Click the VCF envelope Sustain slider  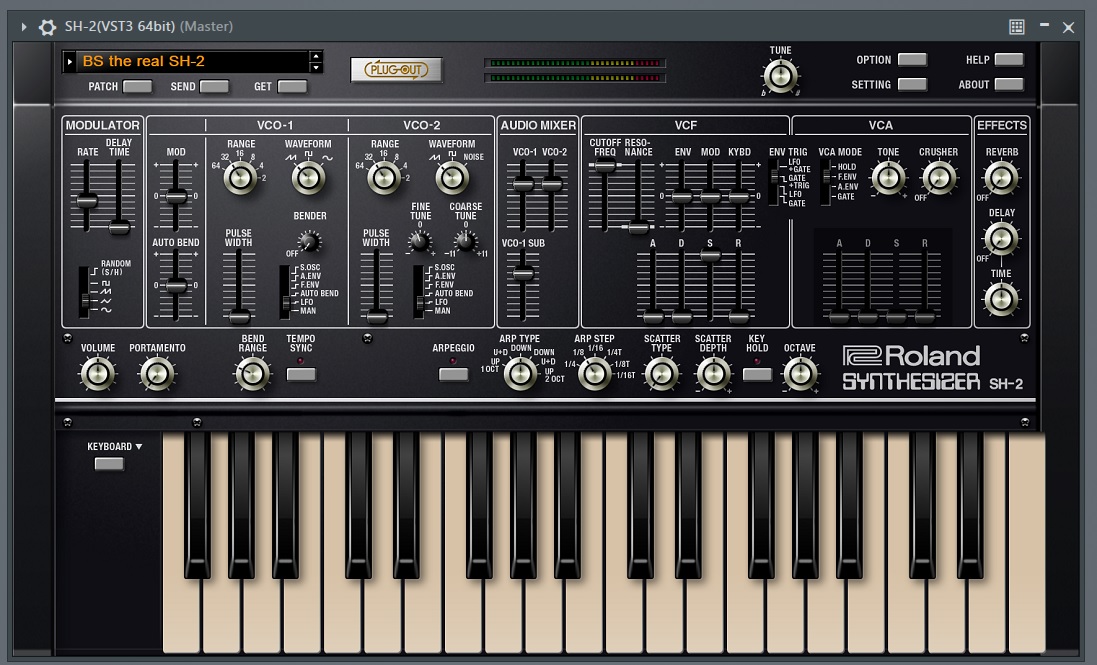[710, 287]
